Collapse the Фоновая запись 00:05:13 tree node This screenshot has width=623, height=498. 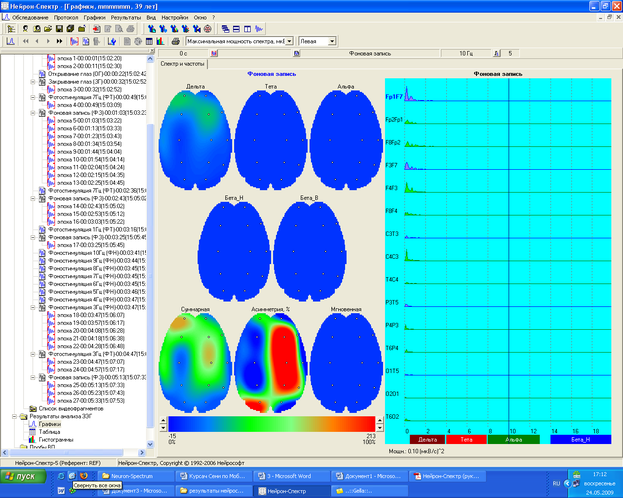click(33, 377)
